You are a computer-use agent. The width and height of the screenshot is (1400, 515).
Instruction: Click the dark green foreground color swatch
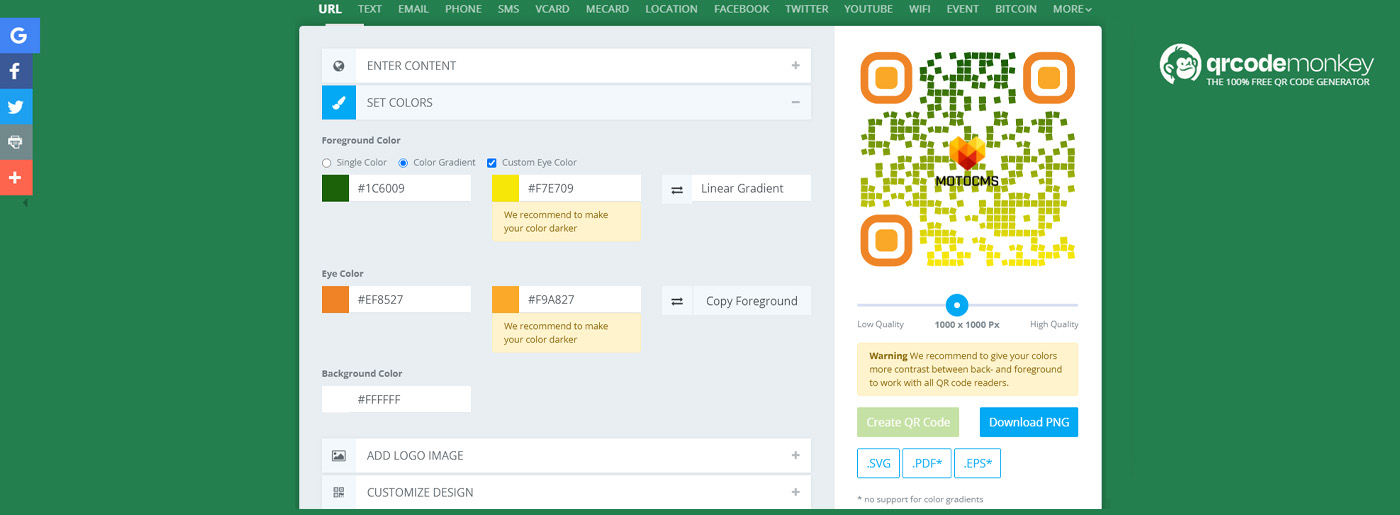tap(336, 188)
